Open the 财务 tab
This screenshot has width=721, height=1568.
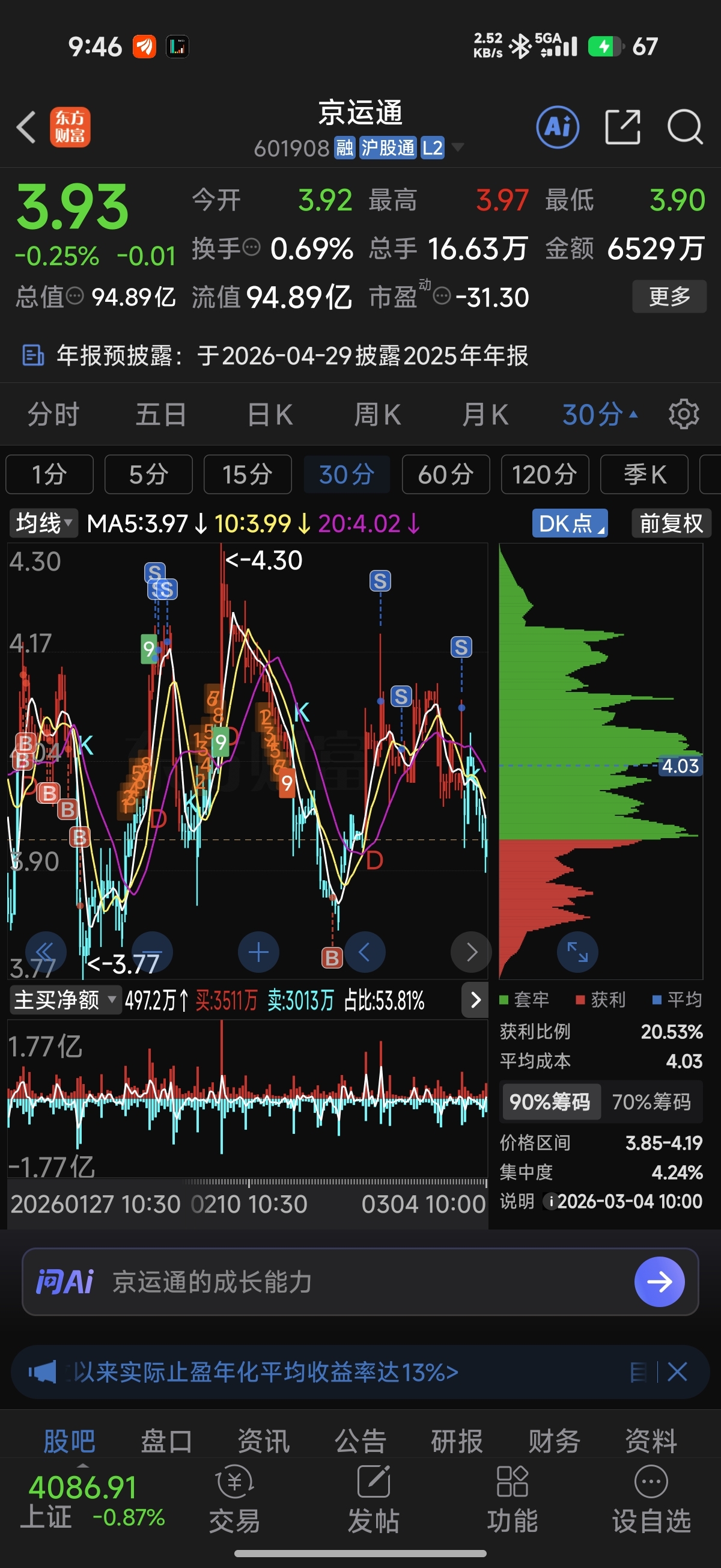tap(554, 1441)
